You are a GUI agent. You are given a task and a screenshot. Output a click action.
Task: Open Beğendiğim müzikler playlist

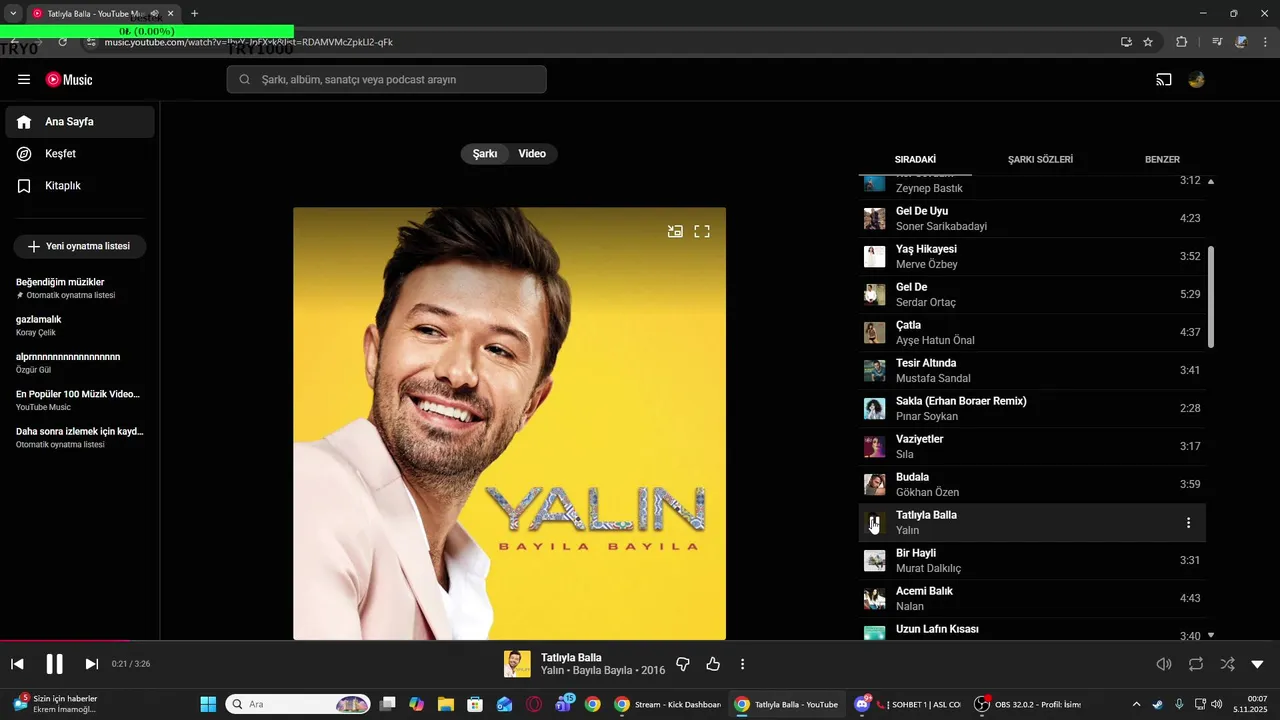click(80, 288)
